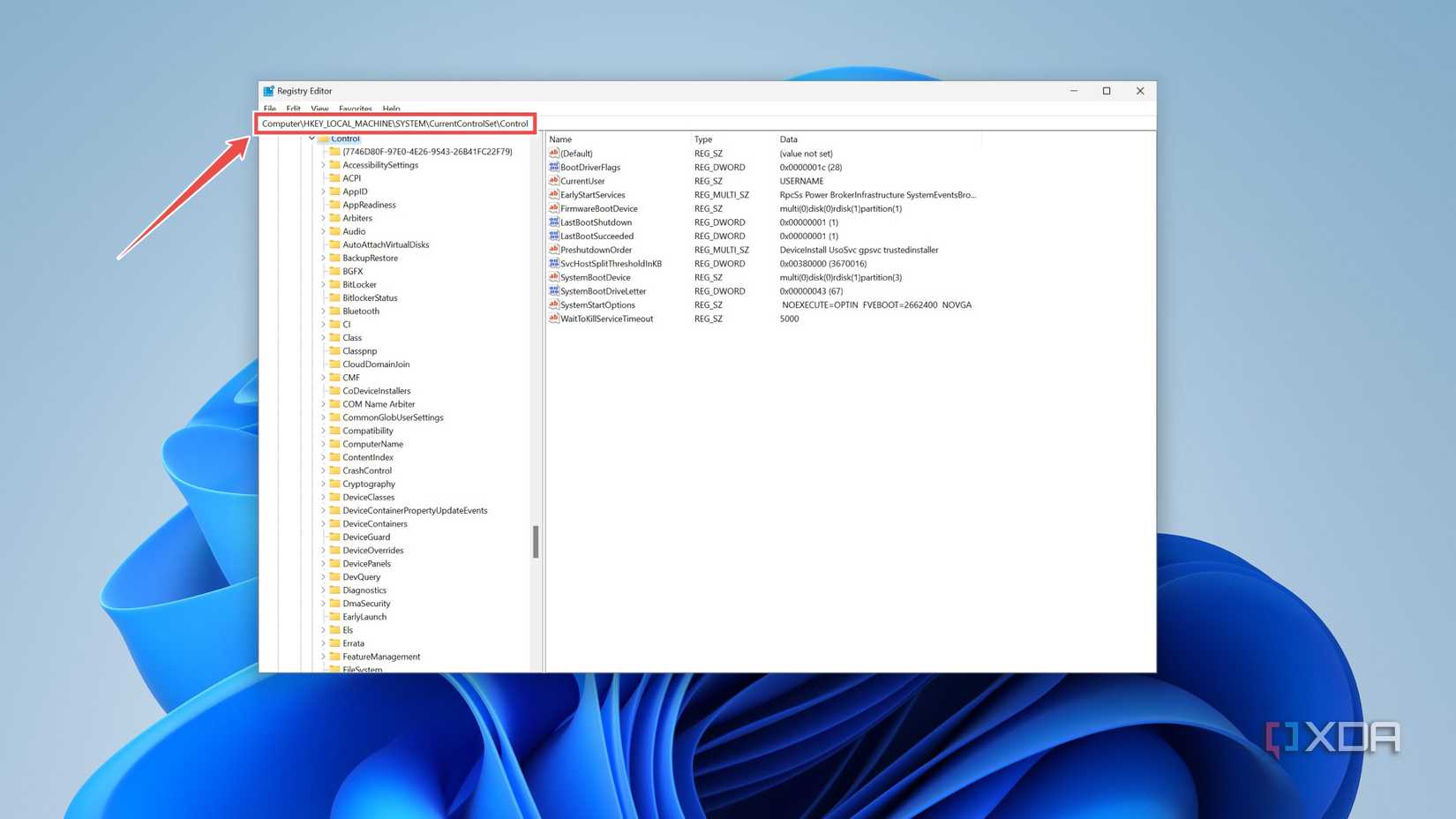This screenshot has height=819, width=1456.
Task: Open the File menu
Action: point(270,109)
